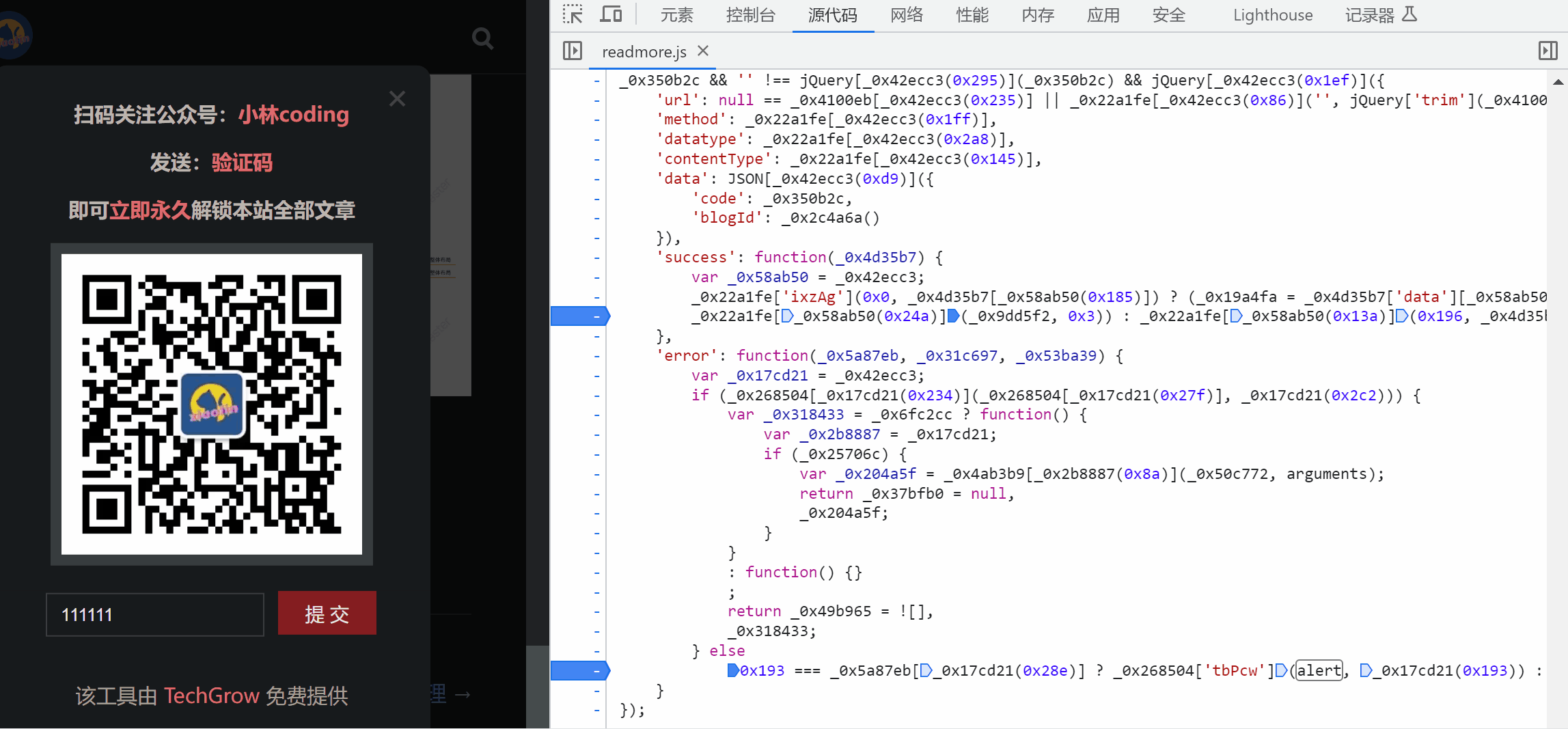The width and height of the screenshot is (1568, 729).
Task: Click the 'blogId' text in the code
Action: point(727,218)
